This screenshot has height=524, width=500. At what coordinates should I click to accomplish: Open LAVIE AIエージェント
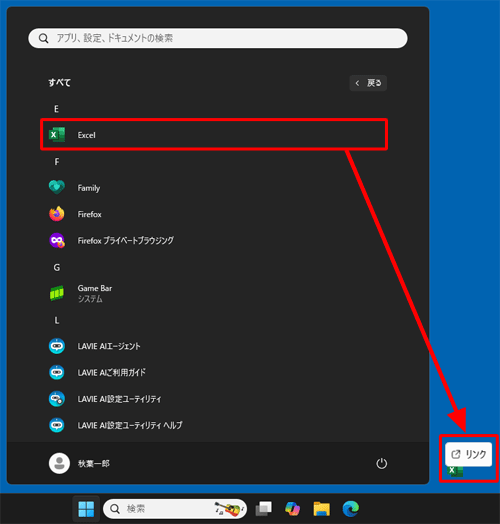click(x=214, y=346)
